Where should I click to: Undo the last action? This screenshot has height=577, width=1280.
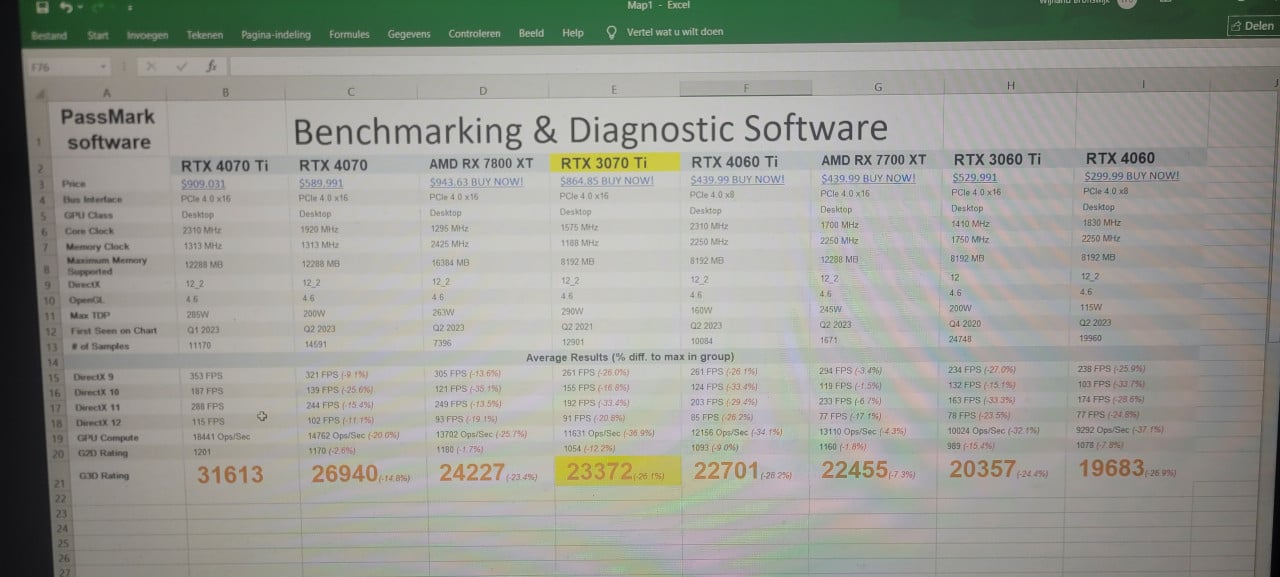tap(65, 7)
